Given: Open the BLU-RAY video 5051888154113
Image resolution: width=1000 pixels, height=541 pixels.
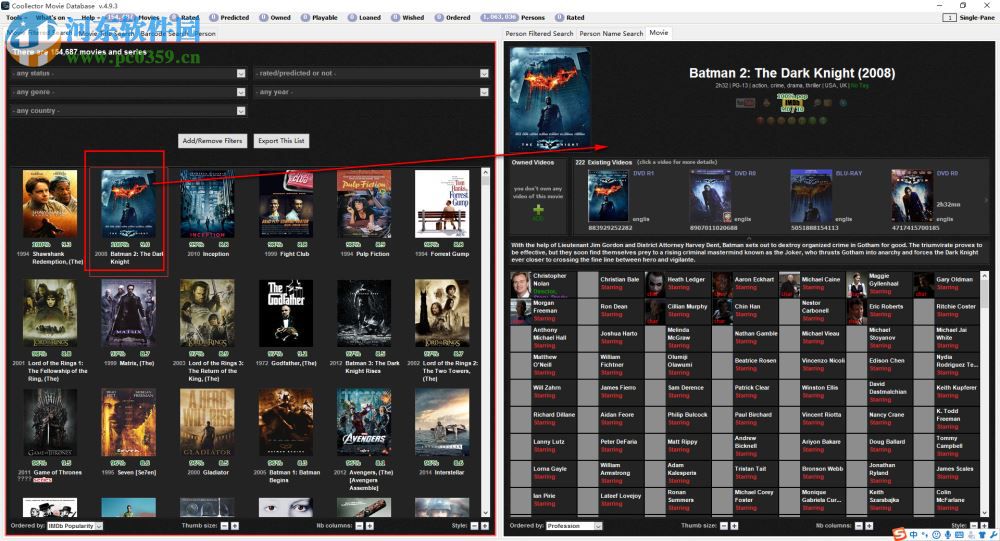Looking at the screenshot, I should [812, 198].
